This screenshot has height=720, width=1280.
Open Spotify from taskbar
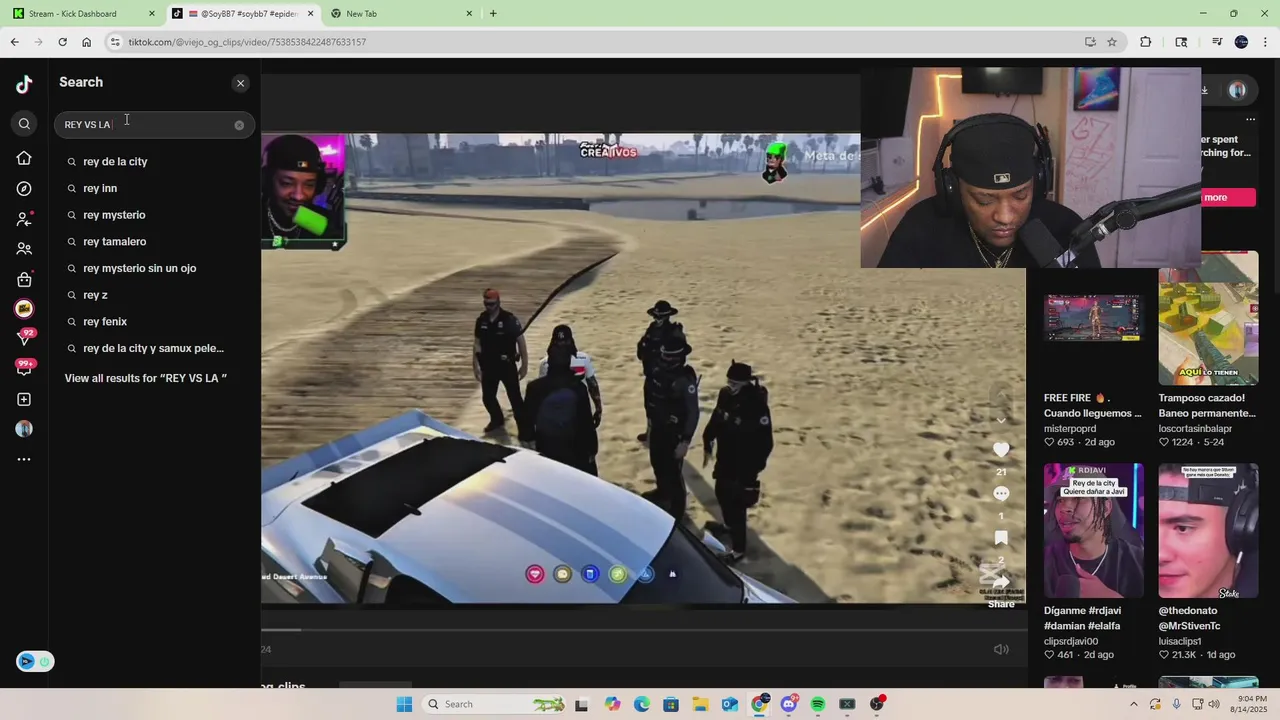click(x=818, y=704)
